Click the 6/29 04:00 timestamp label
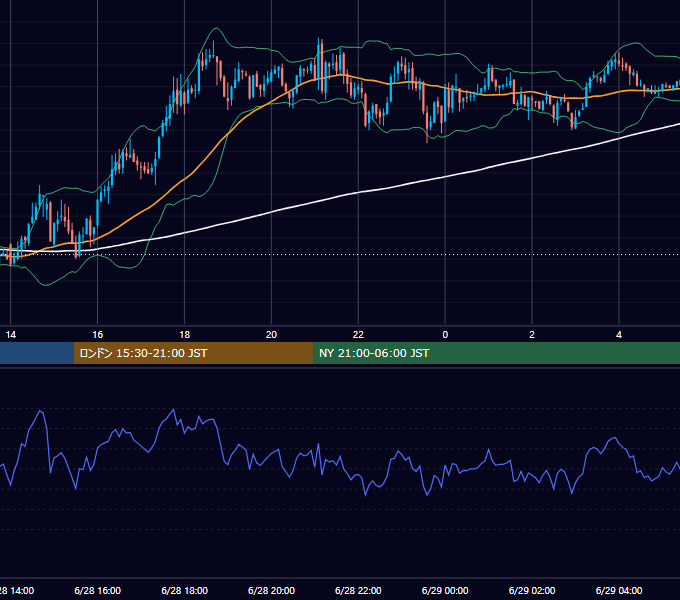680x600 pixels. click(619, 590)
